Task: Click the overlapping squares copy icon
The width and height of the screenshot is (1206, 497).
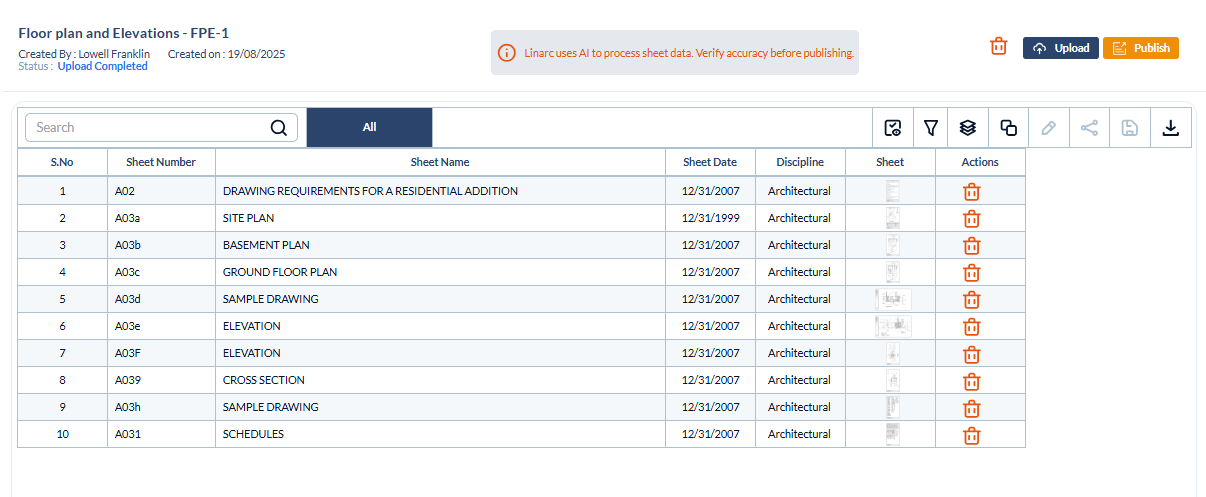Action: point(1009,128)
